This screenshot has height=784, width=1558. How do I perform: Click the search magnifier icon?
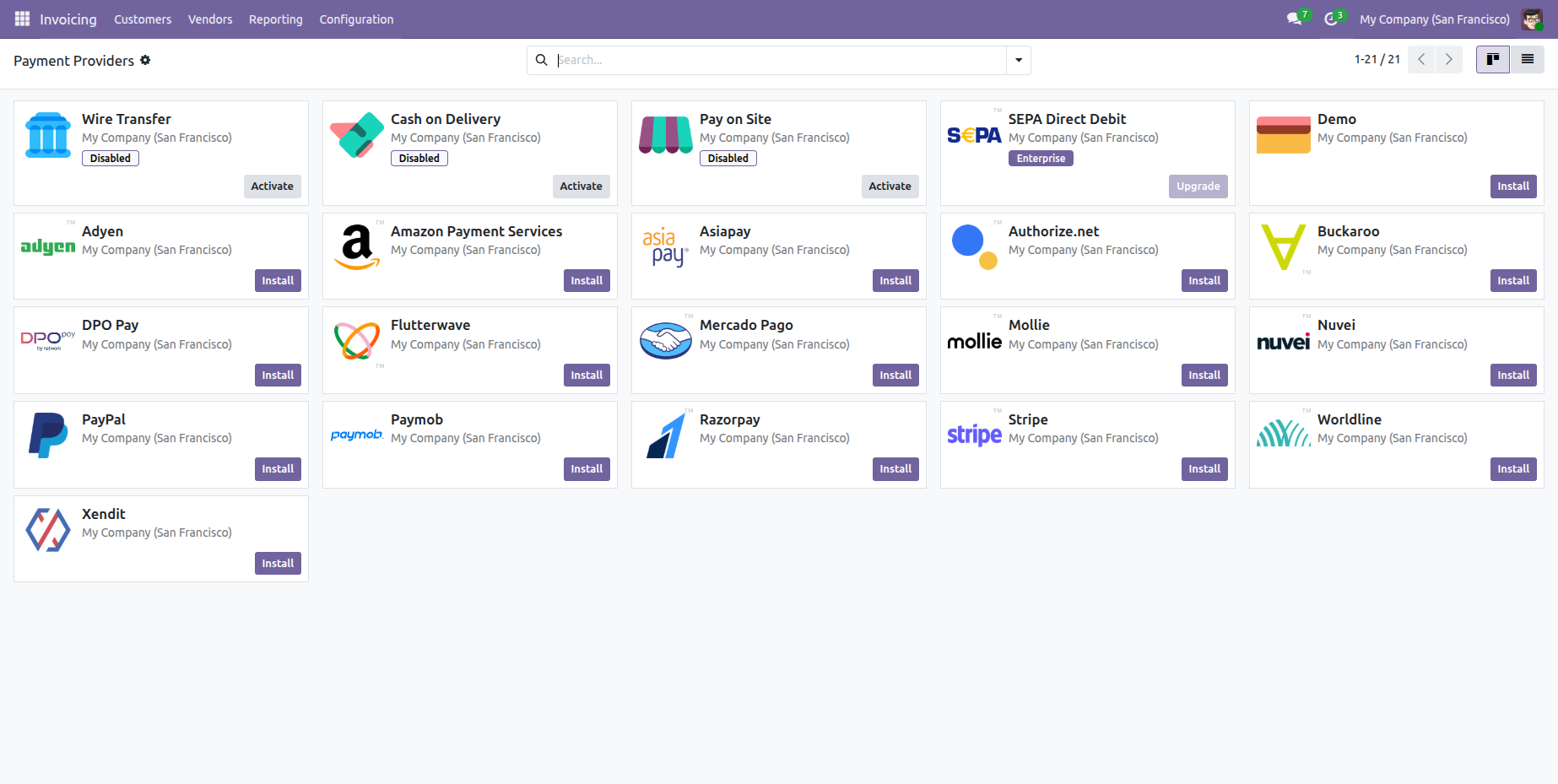click(x=542, y=60)
